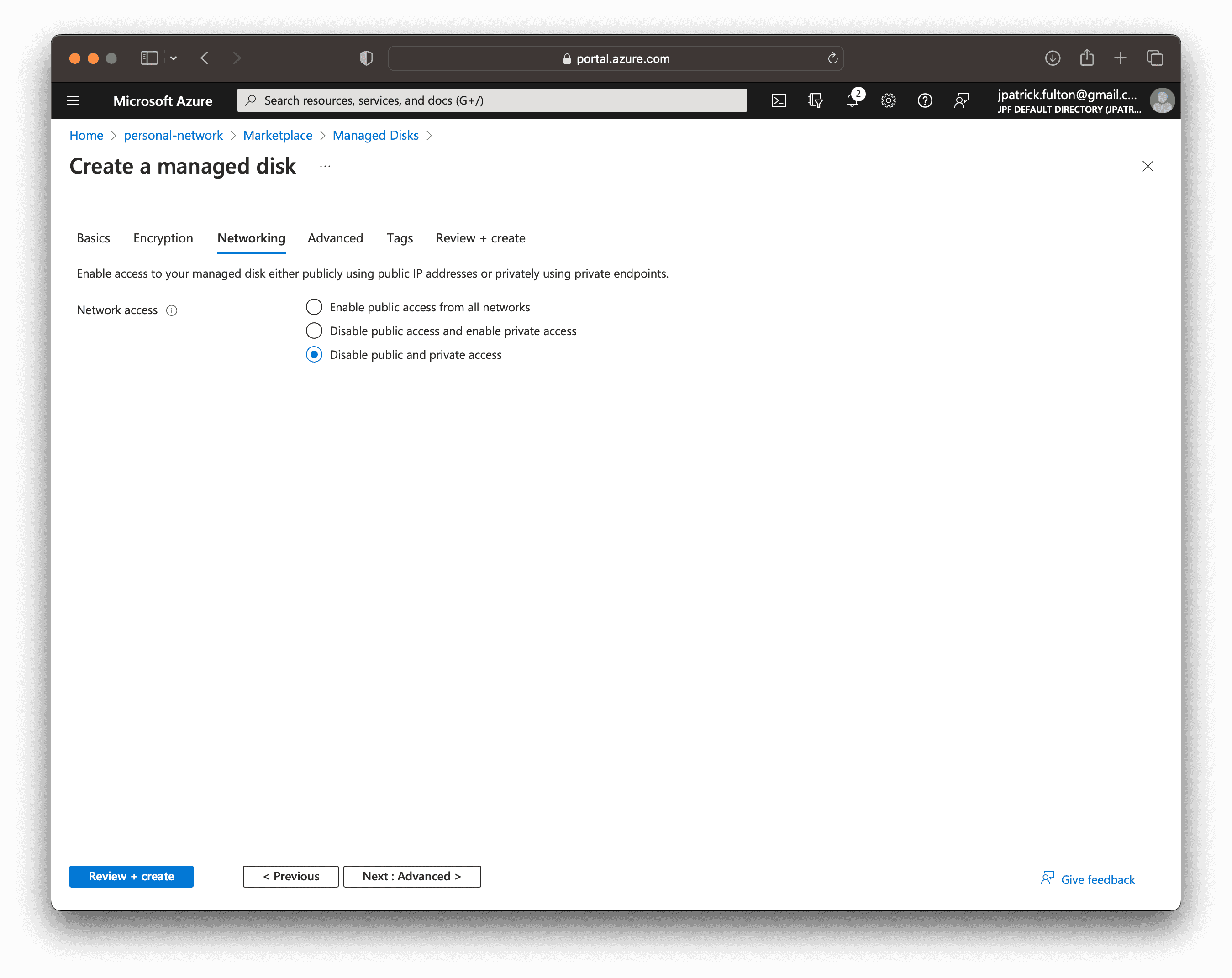Go forward in Safari browser history
The image size is (1232, 978).
pyautogui.click(x=237, y=58)
